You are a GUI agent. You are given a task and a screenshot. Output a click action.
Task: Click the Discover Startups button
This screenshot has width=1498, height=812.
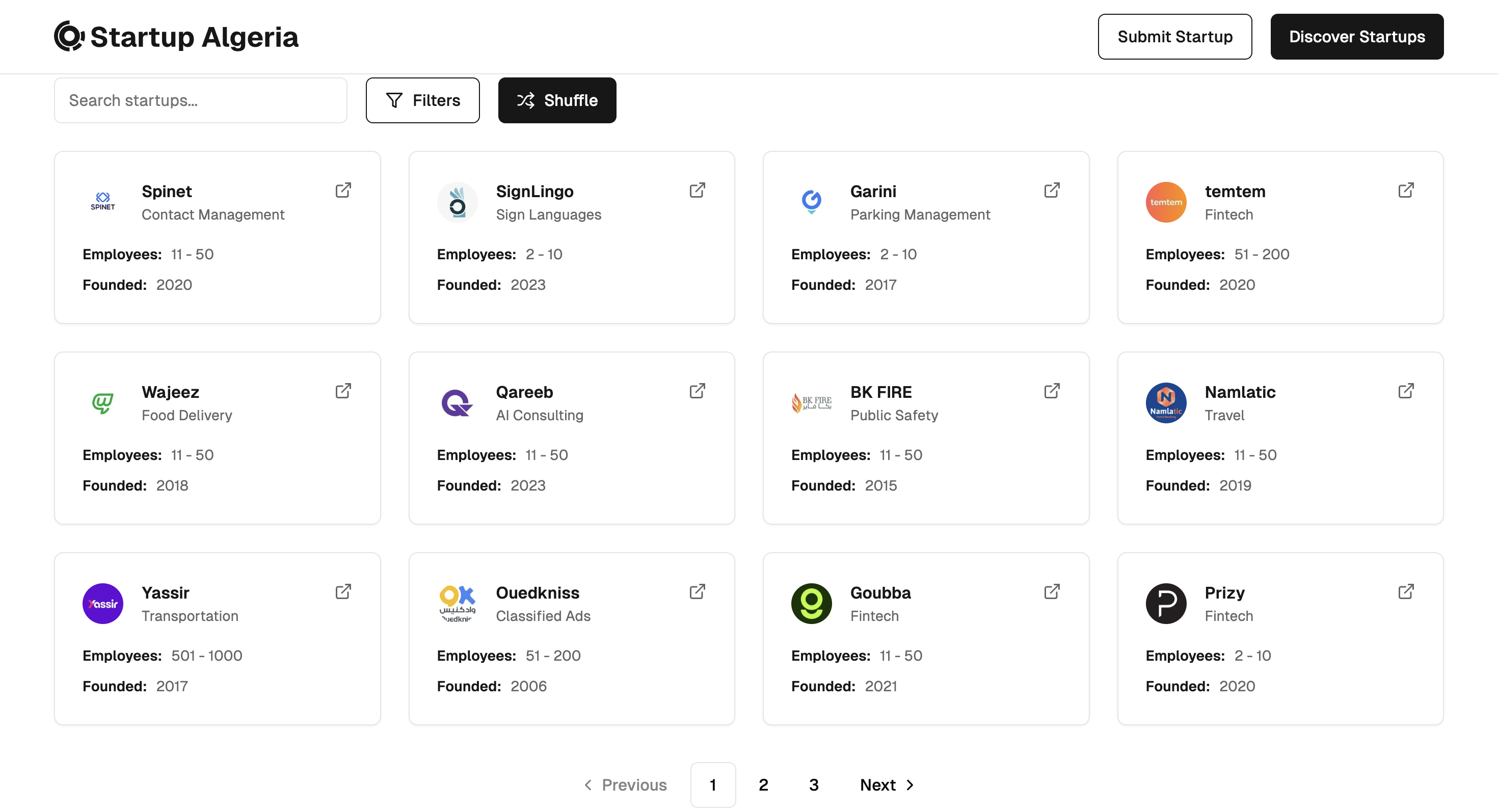1357,37
